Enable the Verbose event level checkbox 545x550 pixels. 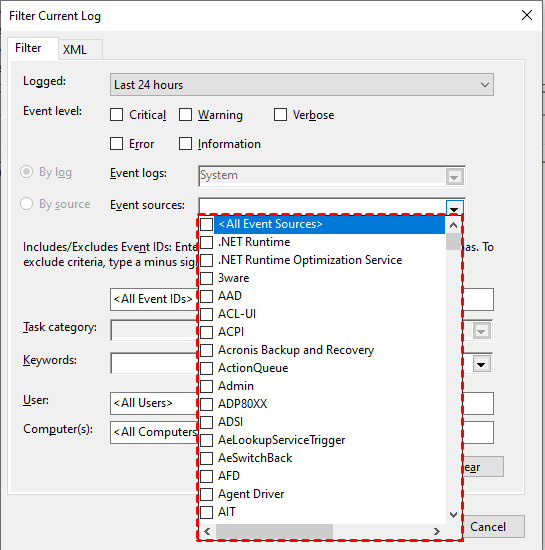coord(280,115)
